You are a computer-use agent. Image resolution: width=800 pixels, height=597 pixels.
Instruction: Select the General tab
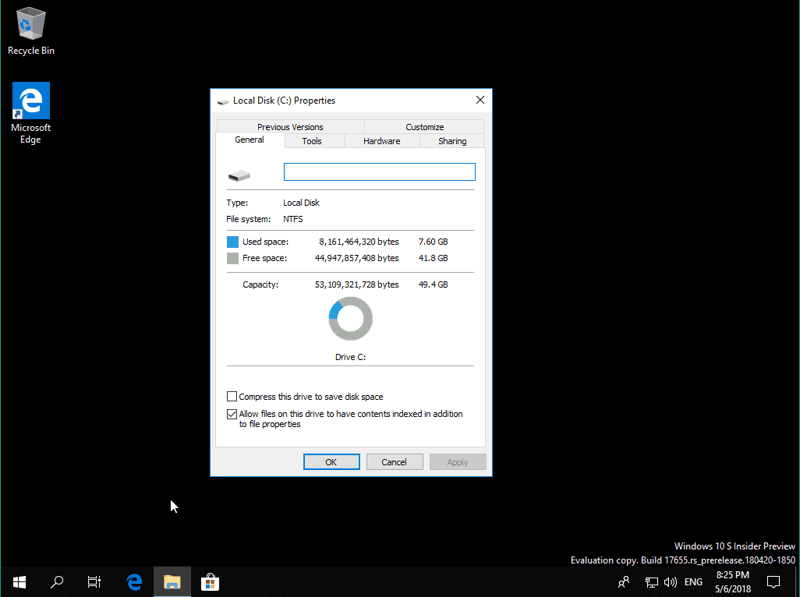click(x=249, y=140)
